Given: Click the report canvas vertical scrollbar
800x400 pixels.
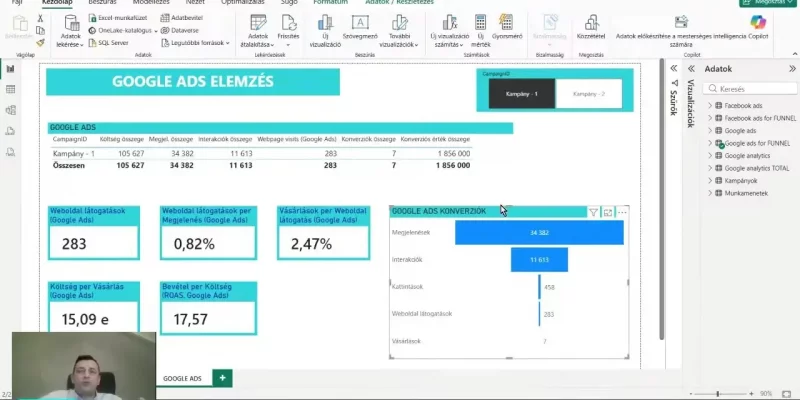Looking at the screenshot, I should [662, 199].
